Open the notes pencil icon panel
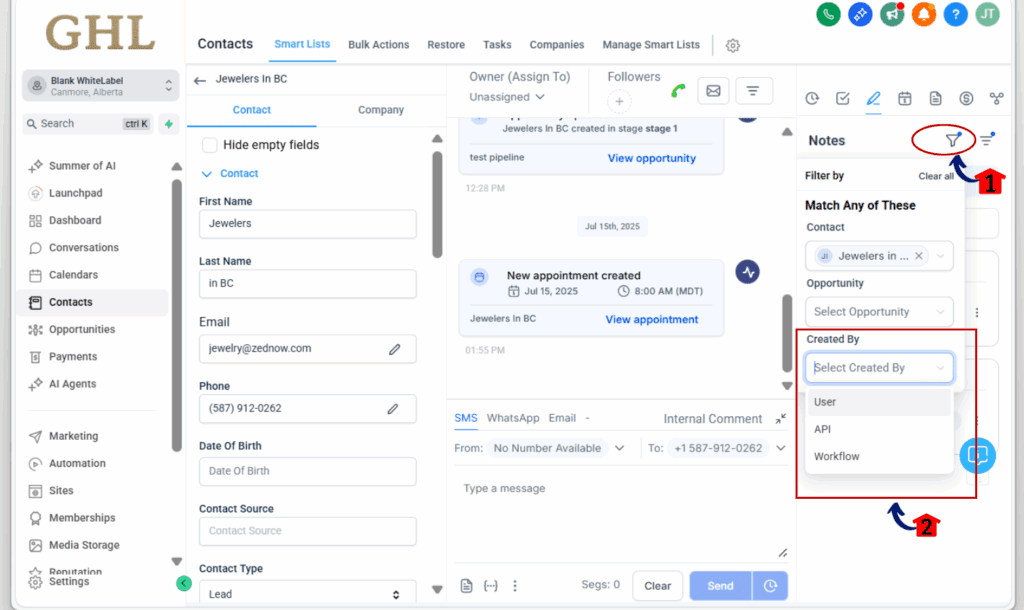 click(x=873, y=99)
